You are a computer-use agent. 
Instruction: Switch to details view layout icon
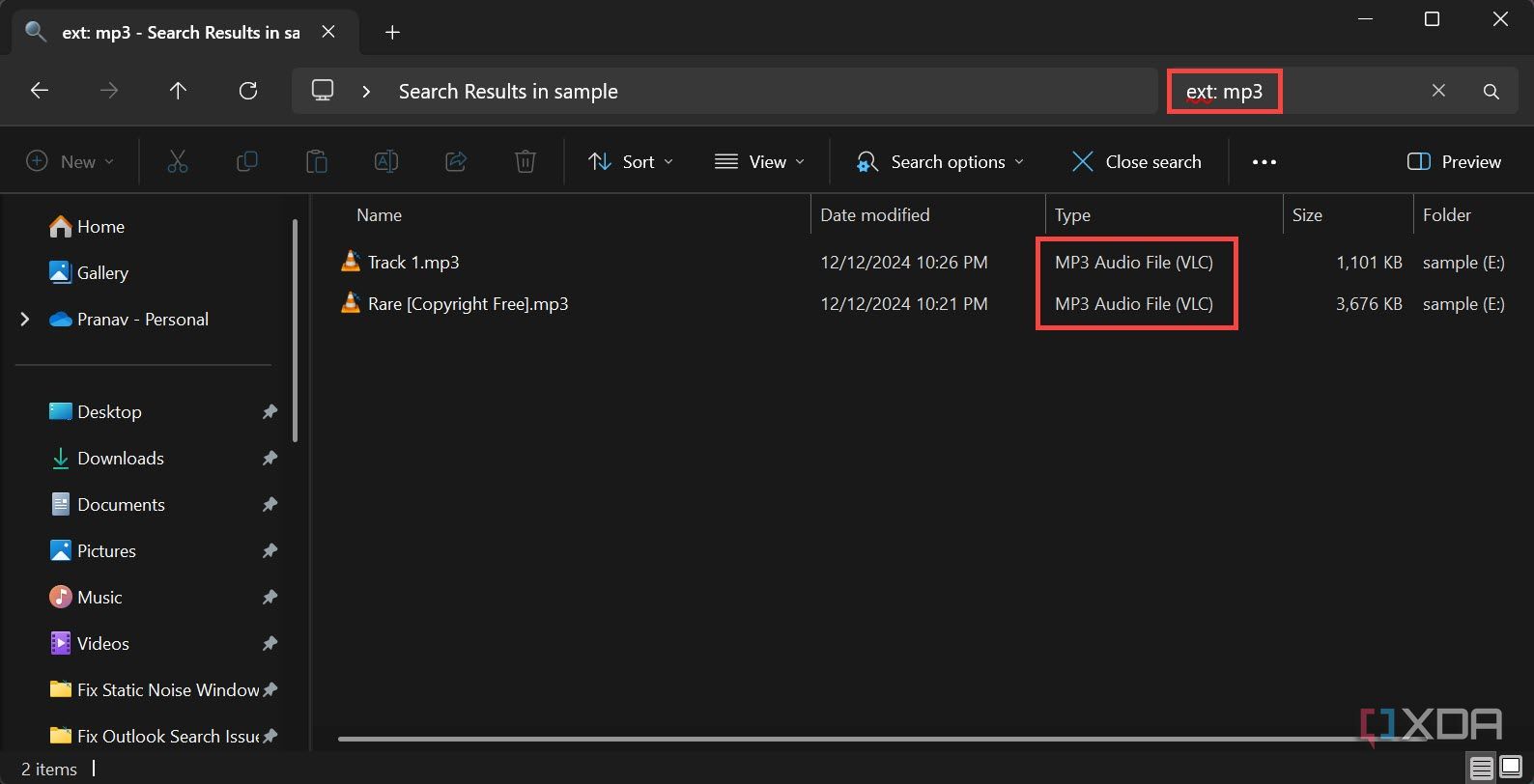point(1481,769)
